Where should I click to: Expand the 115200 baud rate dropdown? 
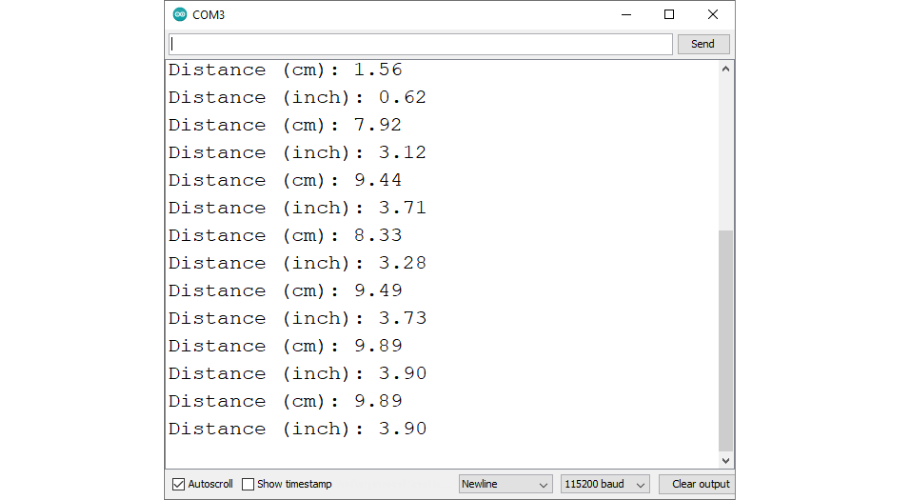click(605, 484)
